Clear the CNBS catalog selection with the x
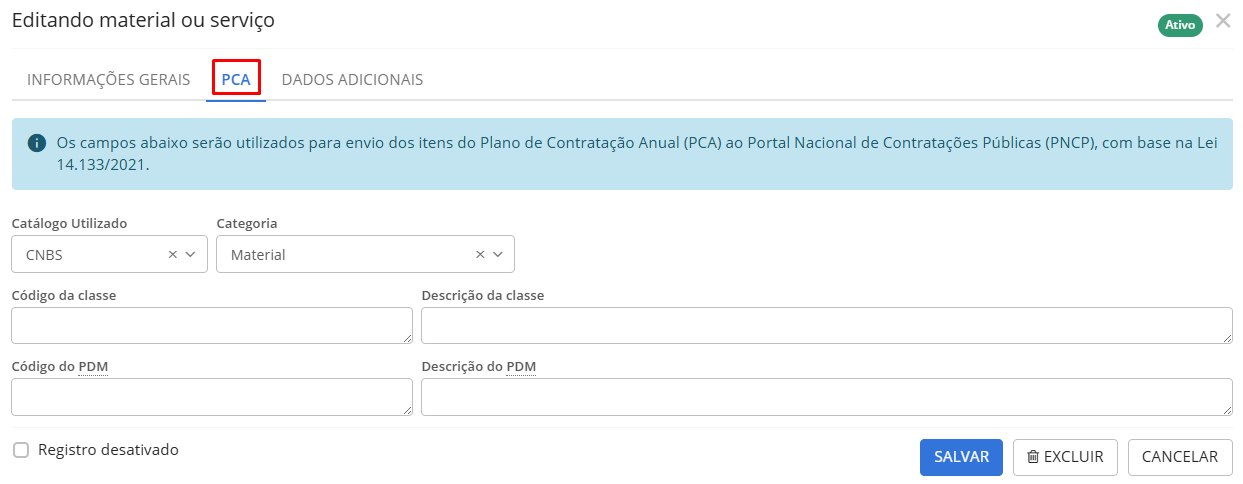This screenshot has width=1243, height=484. click(x=172, y=254)
